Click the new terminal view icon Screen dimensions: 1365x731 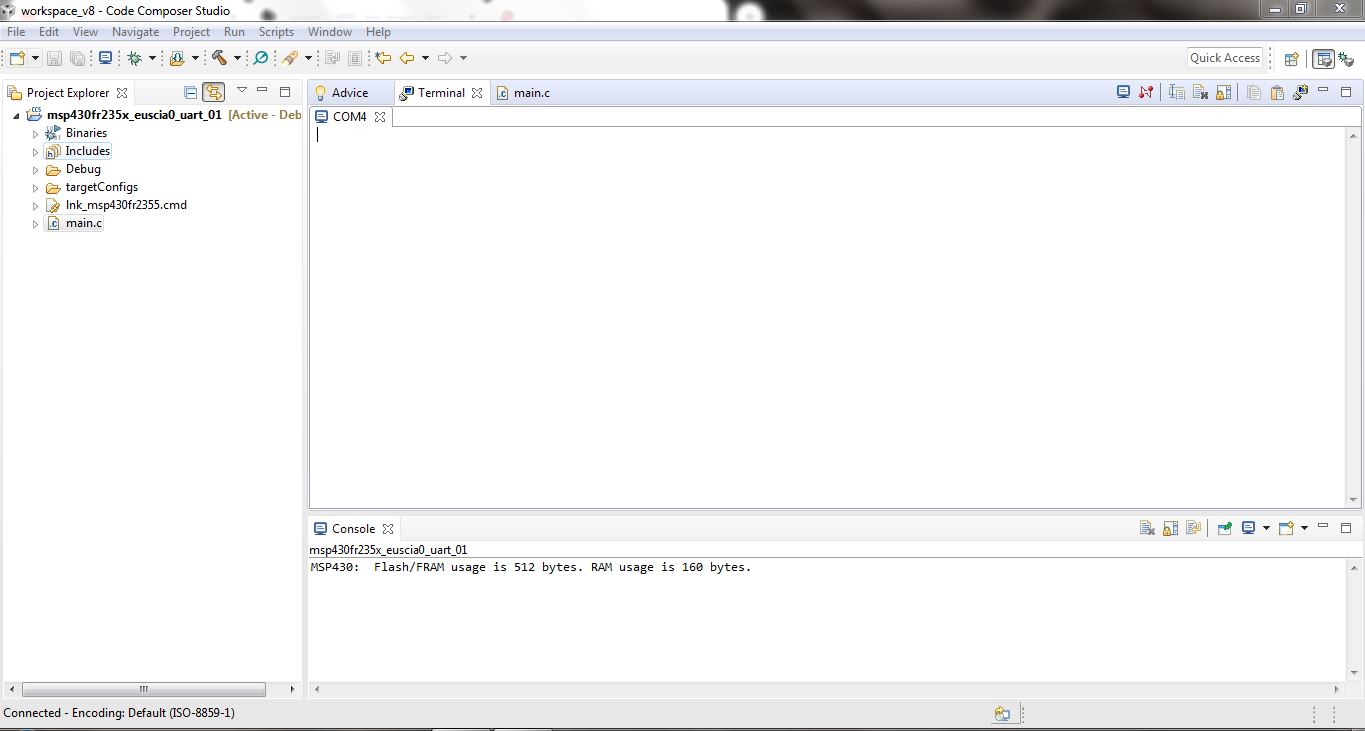(1301, 92)
